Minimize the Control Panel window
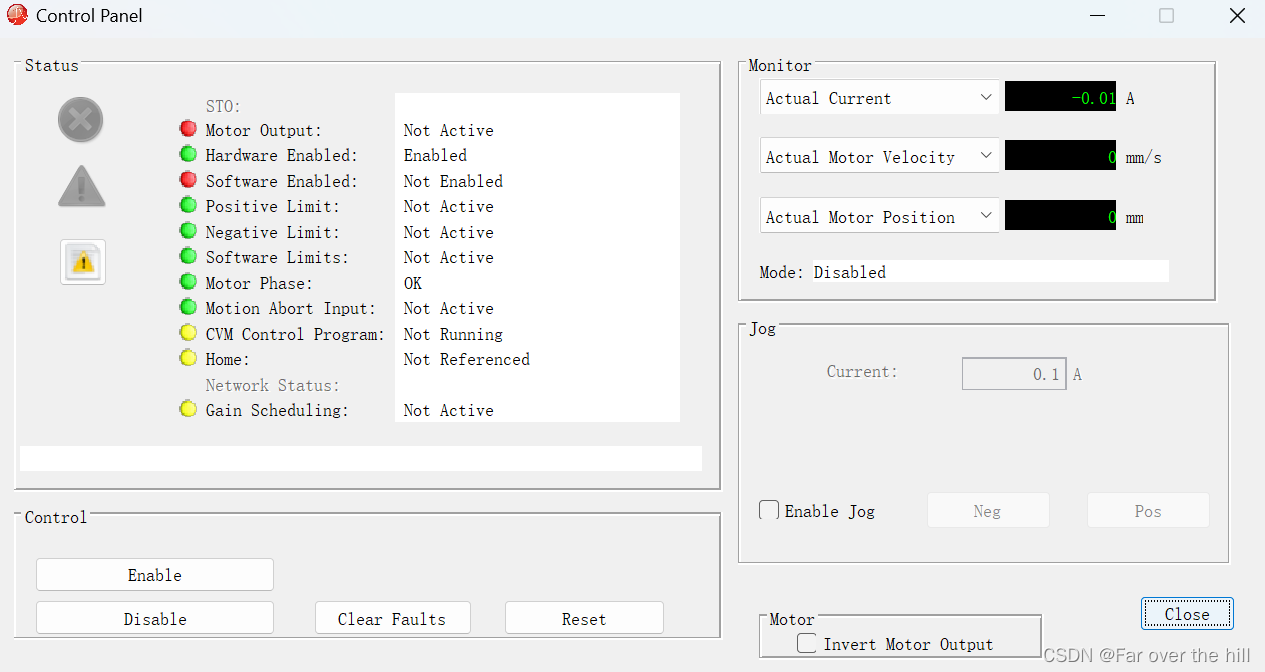Screen dimensions: 1265x672 click(1098, 16)
